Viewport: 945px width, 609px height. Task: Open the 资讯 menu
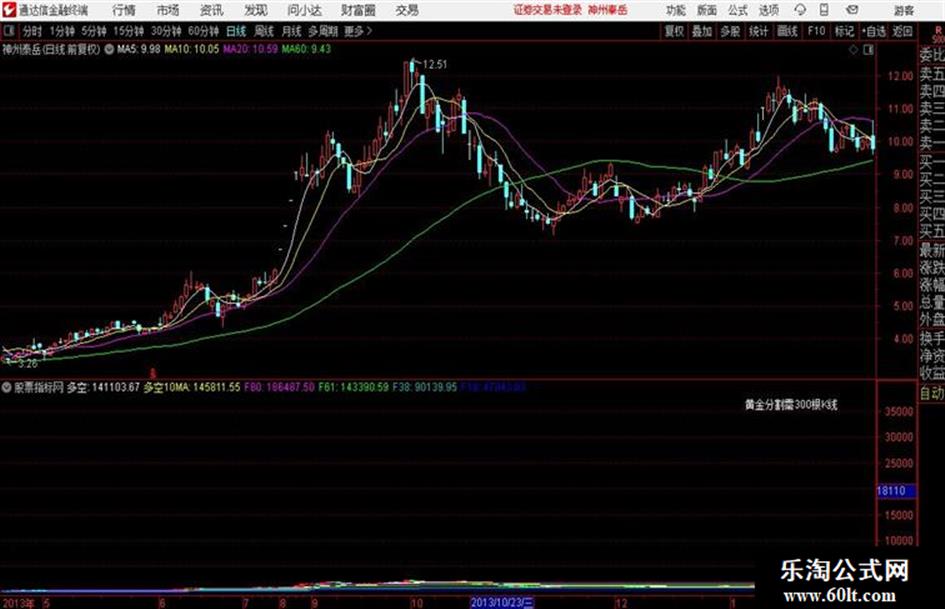(x=211, y=10)
